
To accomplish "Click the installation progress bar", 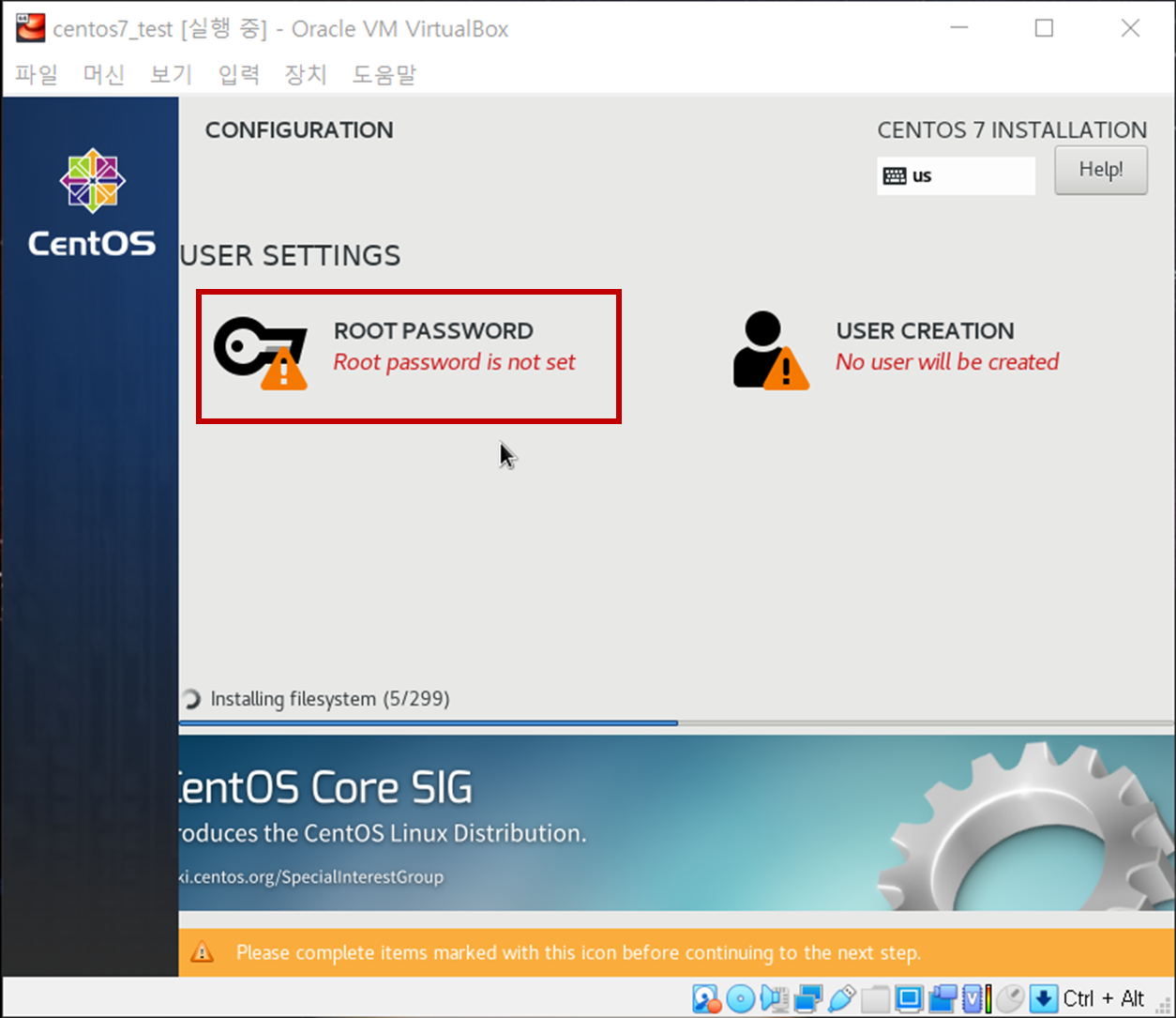I will coord(676,723).
